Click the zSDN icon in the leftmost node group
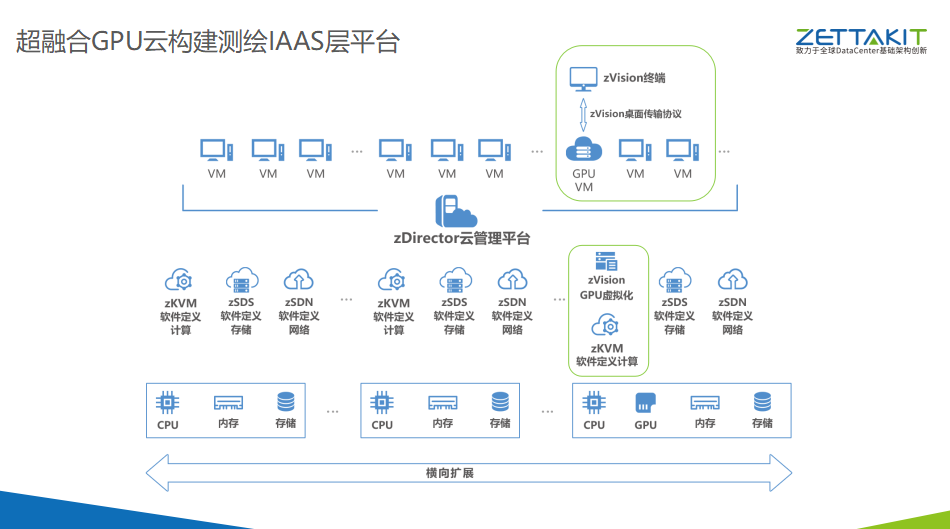The width and height of the screenshot is (950, 529). 299,279
